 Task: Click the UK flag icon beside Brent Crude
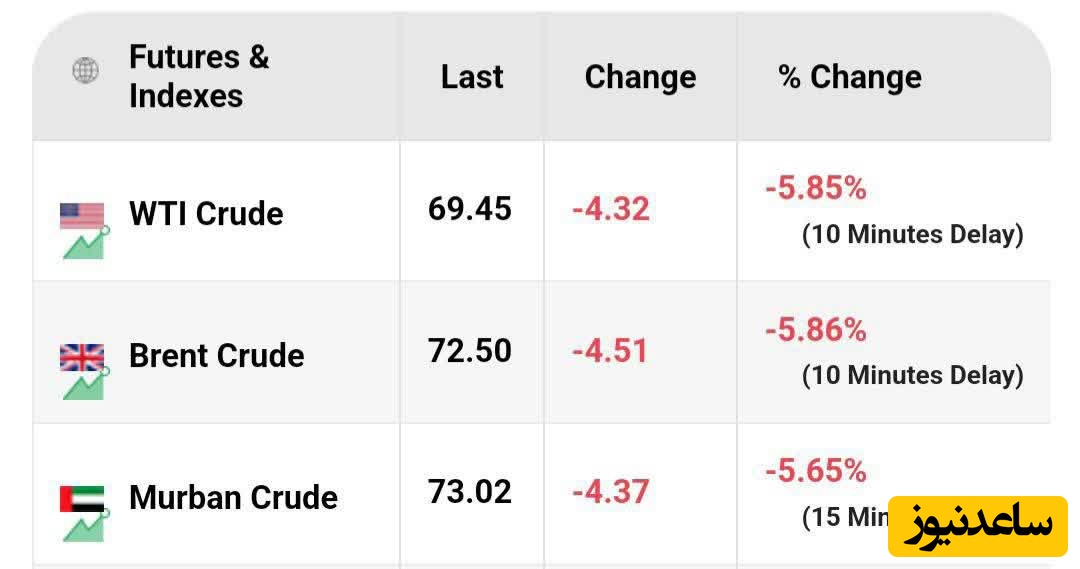82,356
